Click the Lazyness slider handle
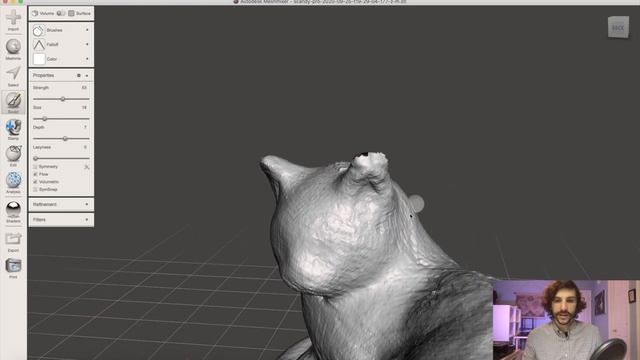The image size is (640, 360). [36, 158]
